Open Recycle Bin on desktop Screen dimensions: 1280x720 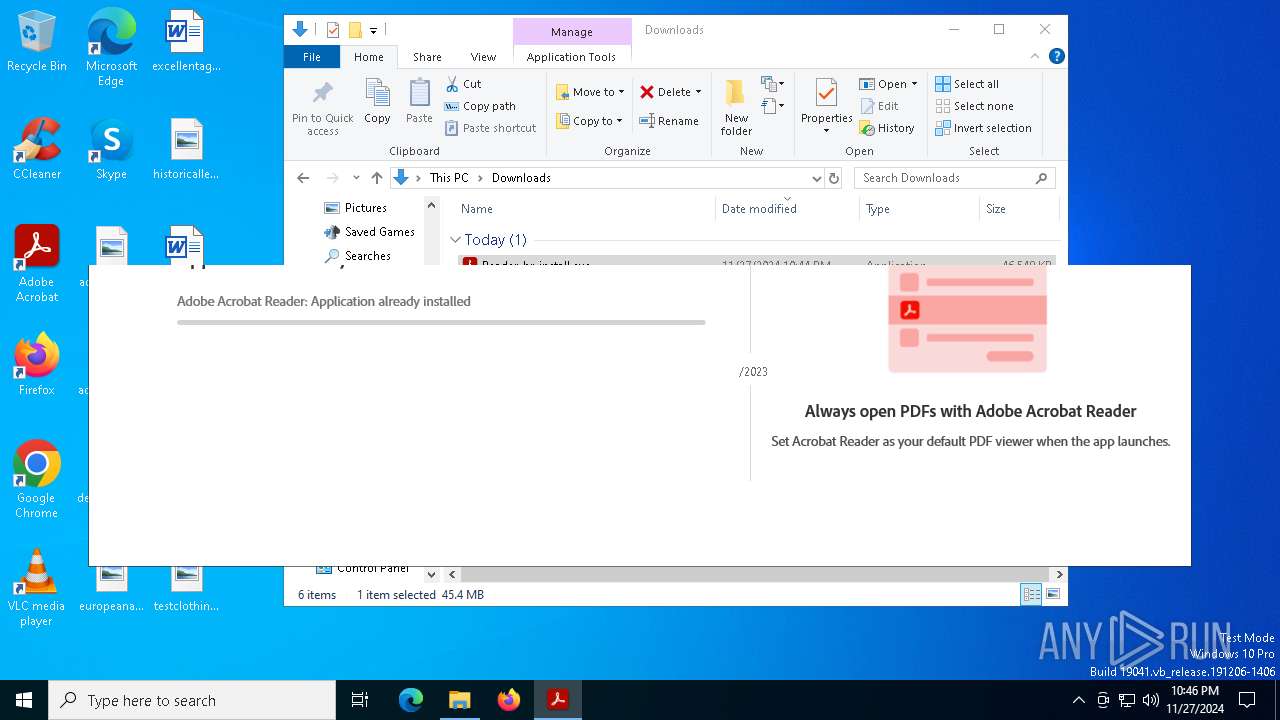(x=37, y=42)
